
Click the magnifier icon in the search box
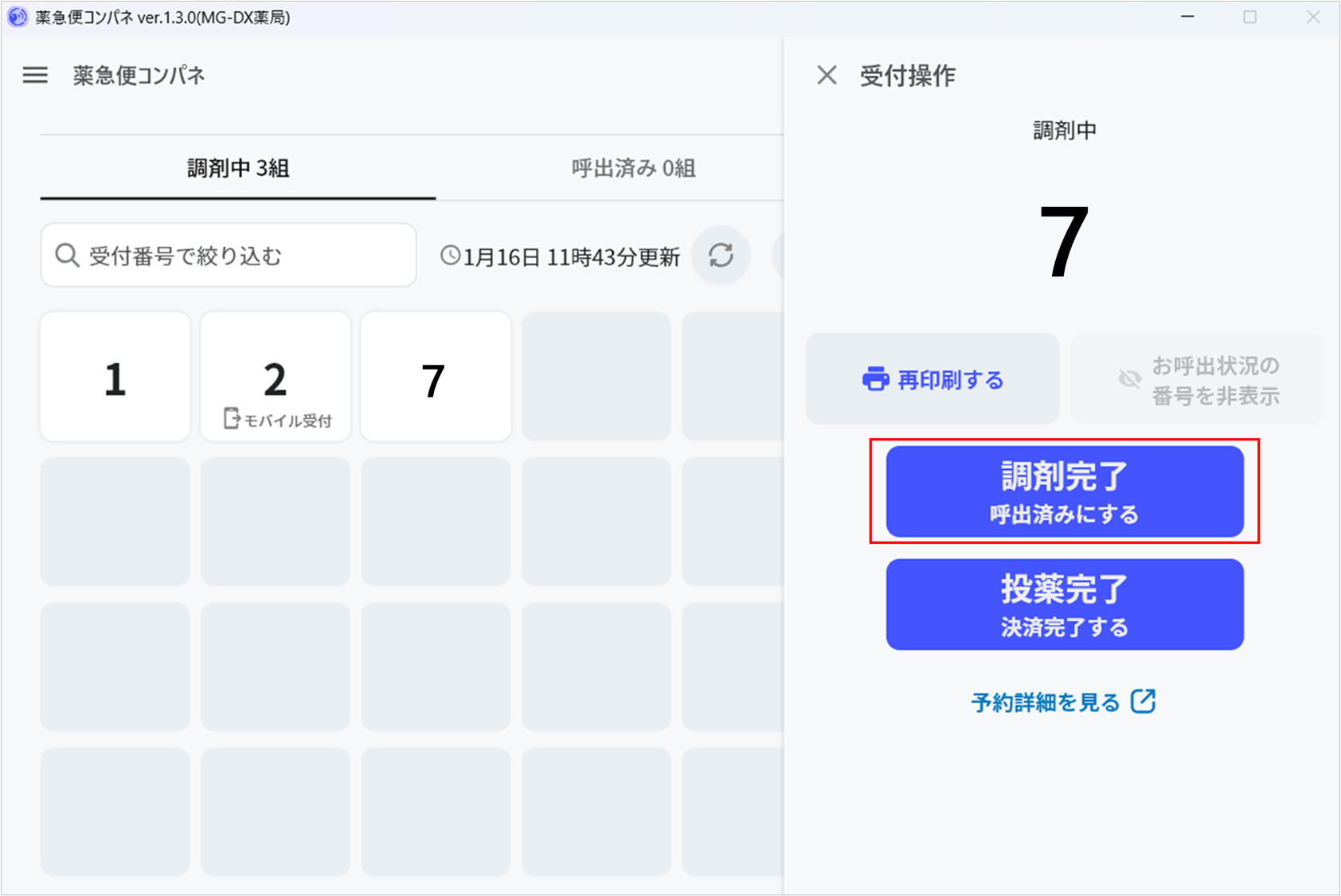click(x=67, y=256)
